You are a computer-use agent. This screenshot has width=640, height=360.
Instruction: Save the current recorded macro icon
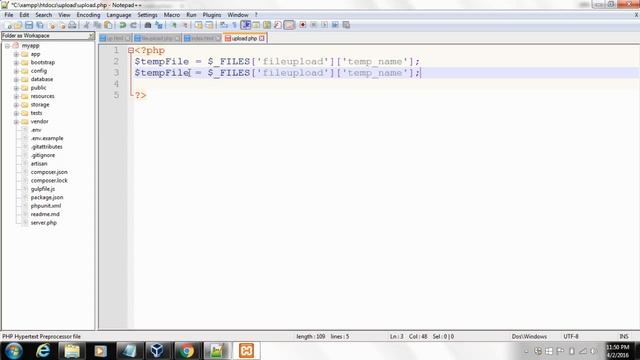pos(346,25)
